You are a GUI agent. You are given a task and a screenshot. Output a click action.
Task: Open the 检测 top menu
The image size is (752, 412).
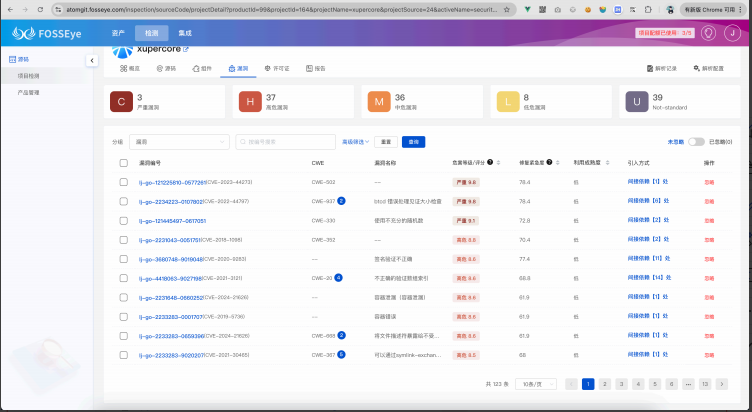(152, 33)
